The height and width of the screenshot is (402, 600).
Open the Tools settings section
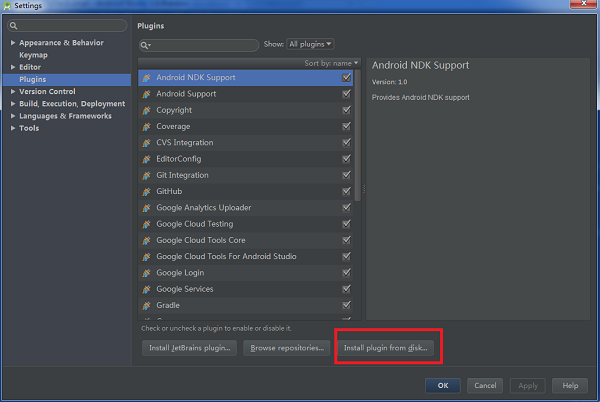click(x=29, y=128)
